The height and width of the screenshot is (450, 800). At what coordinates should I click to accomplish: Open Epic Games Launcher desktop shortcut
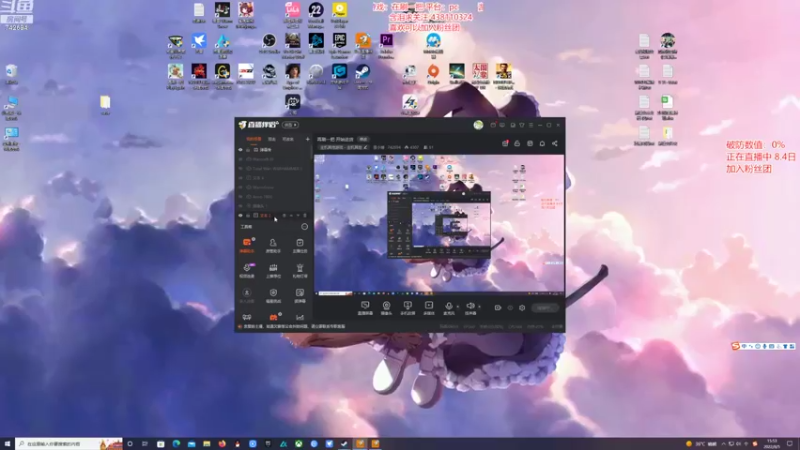(x=339, y=43)
